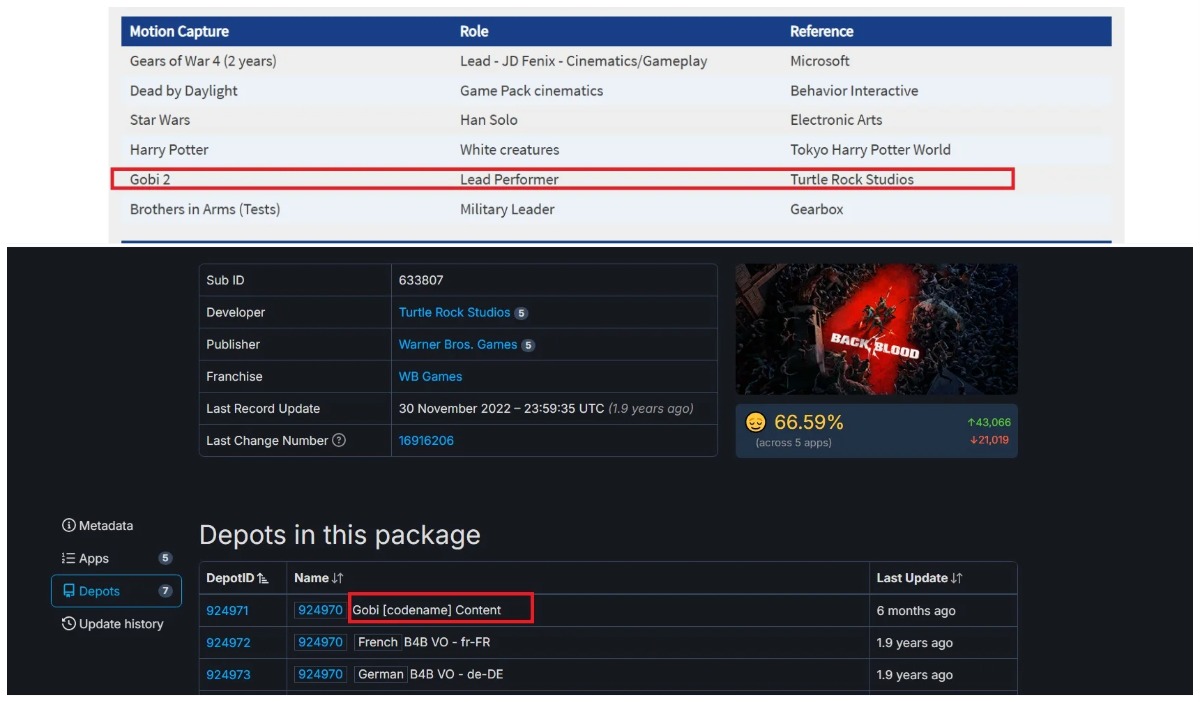The height and width of the screenshot is (702, 1200).
Task: Open the WB Games franchise link
Action: (x=430, y=377)
